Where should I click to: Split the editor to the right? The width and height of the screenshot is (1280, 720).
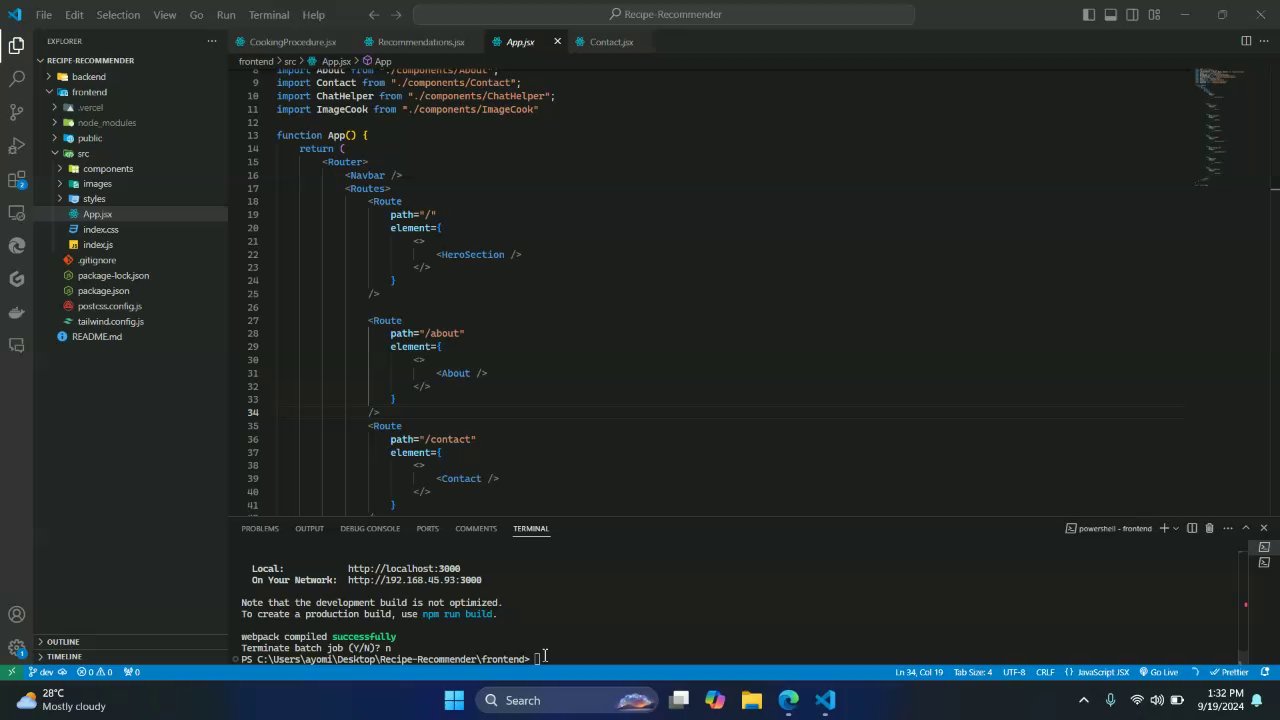tap(1246, 41)
